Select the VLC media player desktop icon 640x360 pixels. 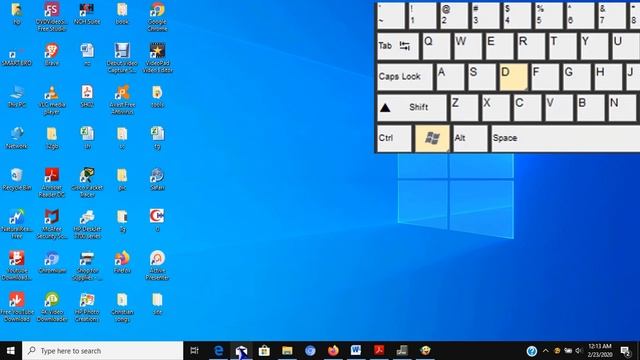pos(52,100)
